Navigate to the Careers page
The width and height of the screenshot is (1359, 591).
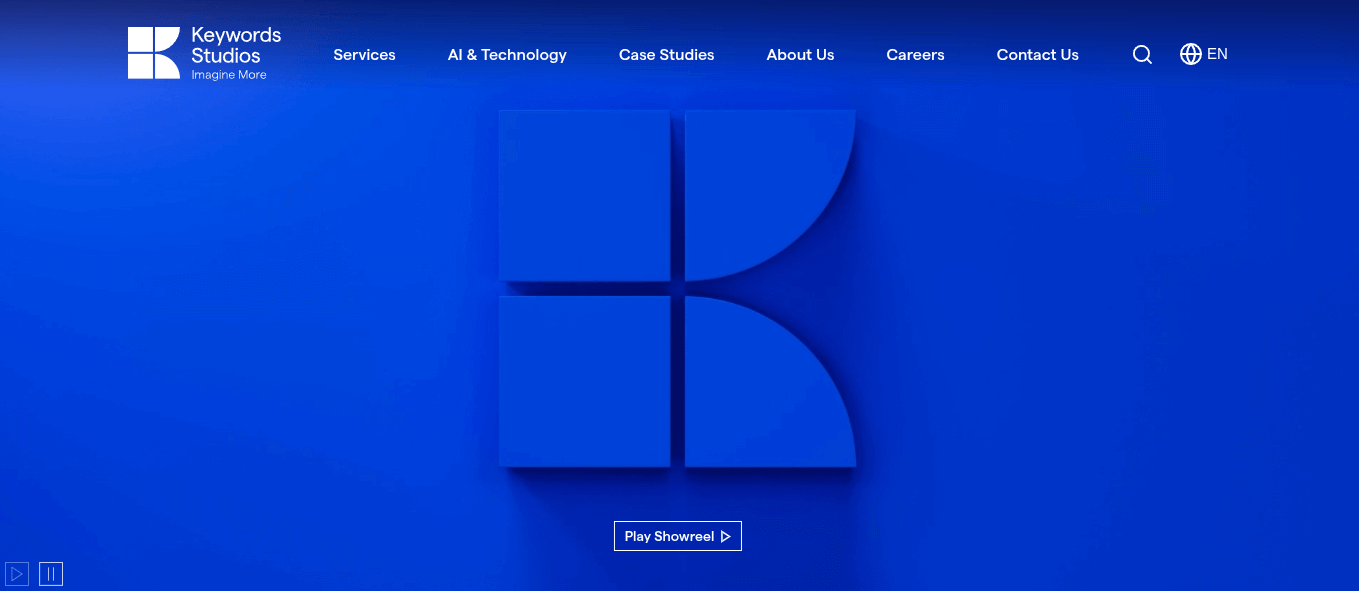(x=915, y=55)
